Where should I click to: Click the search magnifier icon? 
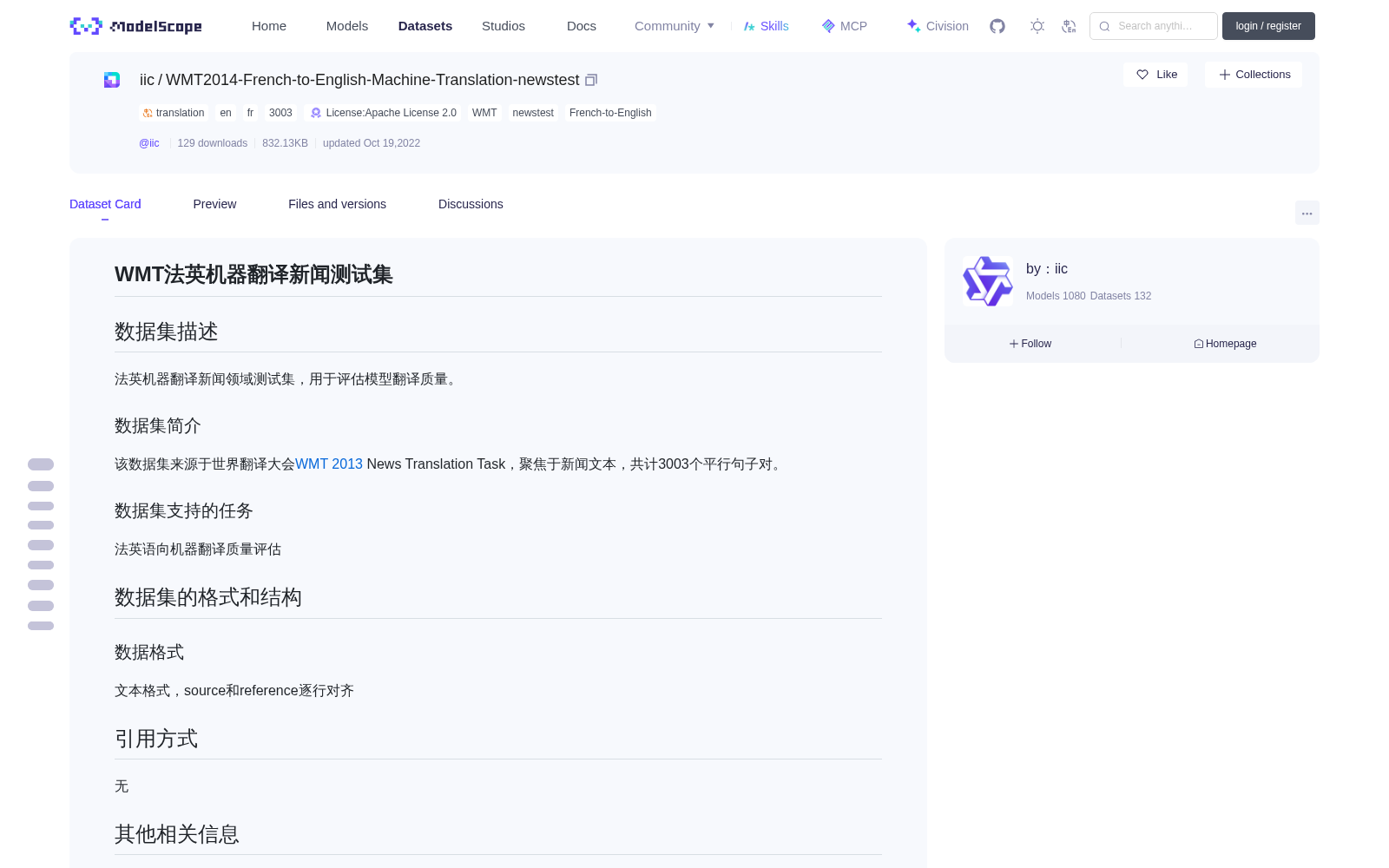(x=1104, y=26)
